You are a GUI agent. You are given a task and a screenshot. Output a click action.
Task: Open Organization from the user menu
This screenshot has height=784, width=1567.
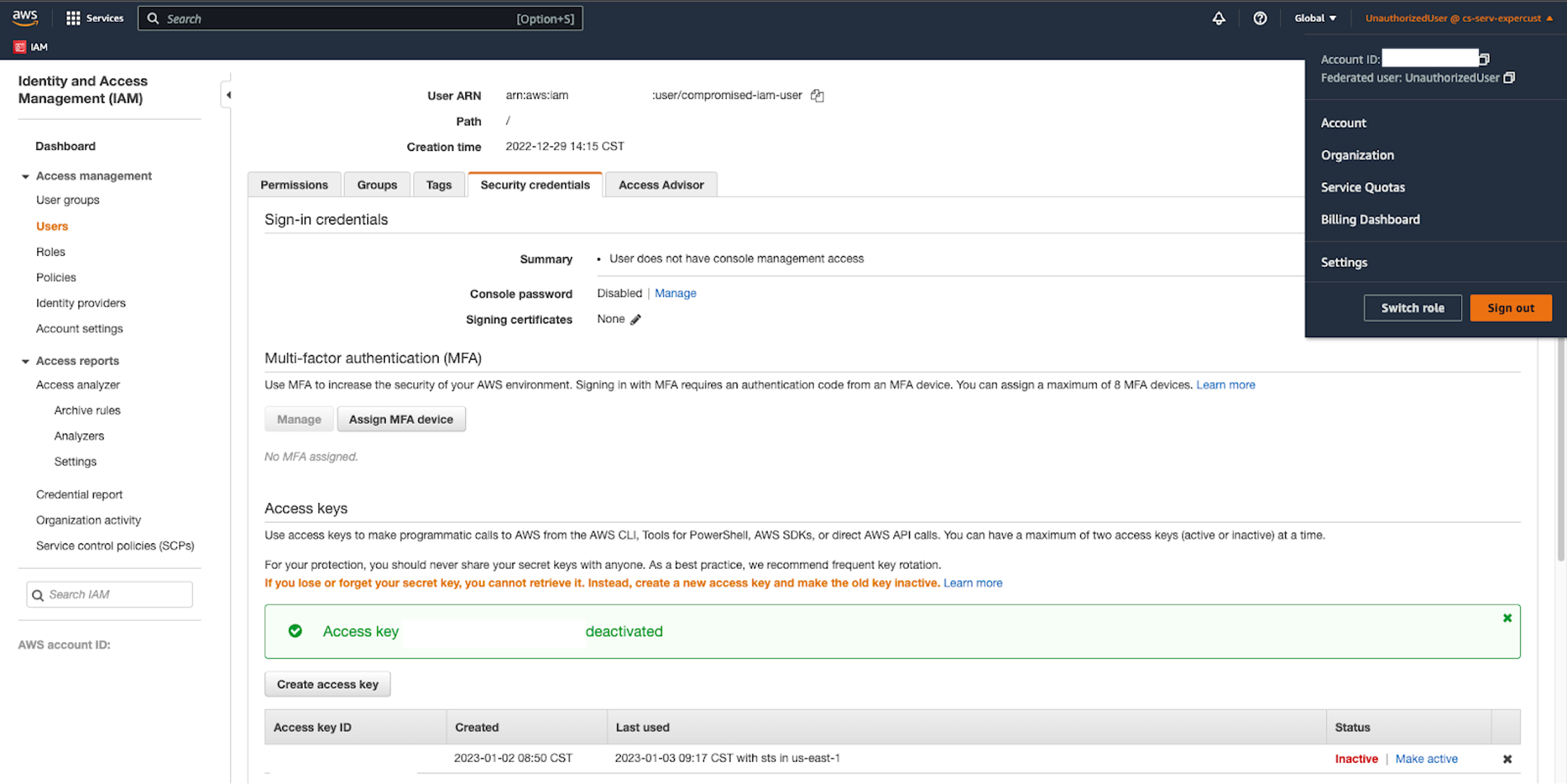(x=1357, y=155)
